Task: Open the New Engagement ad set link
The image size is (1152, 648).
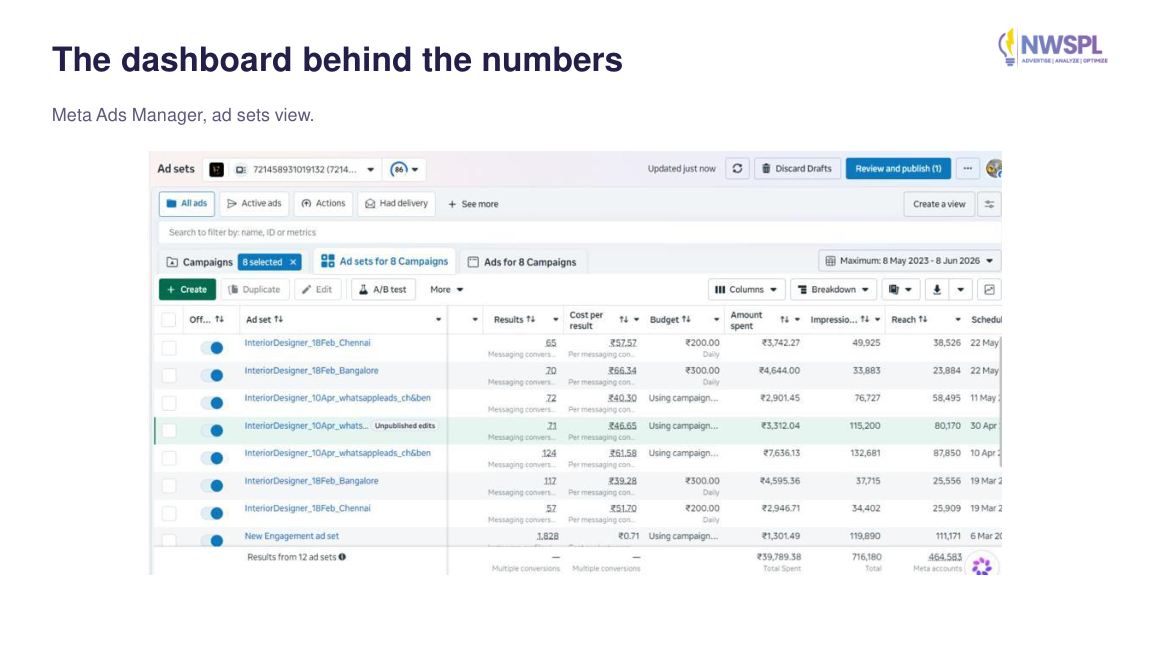Action: (292, 536)
